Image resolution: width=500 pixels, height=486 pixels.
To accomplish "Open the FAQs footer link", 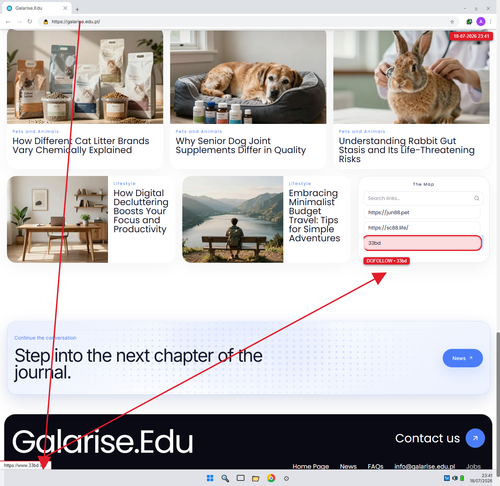I will pyautogui.click(x=375, y=466).
